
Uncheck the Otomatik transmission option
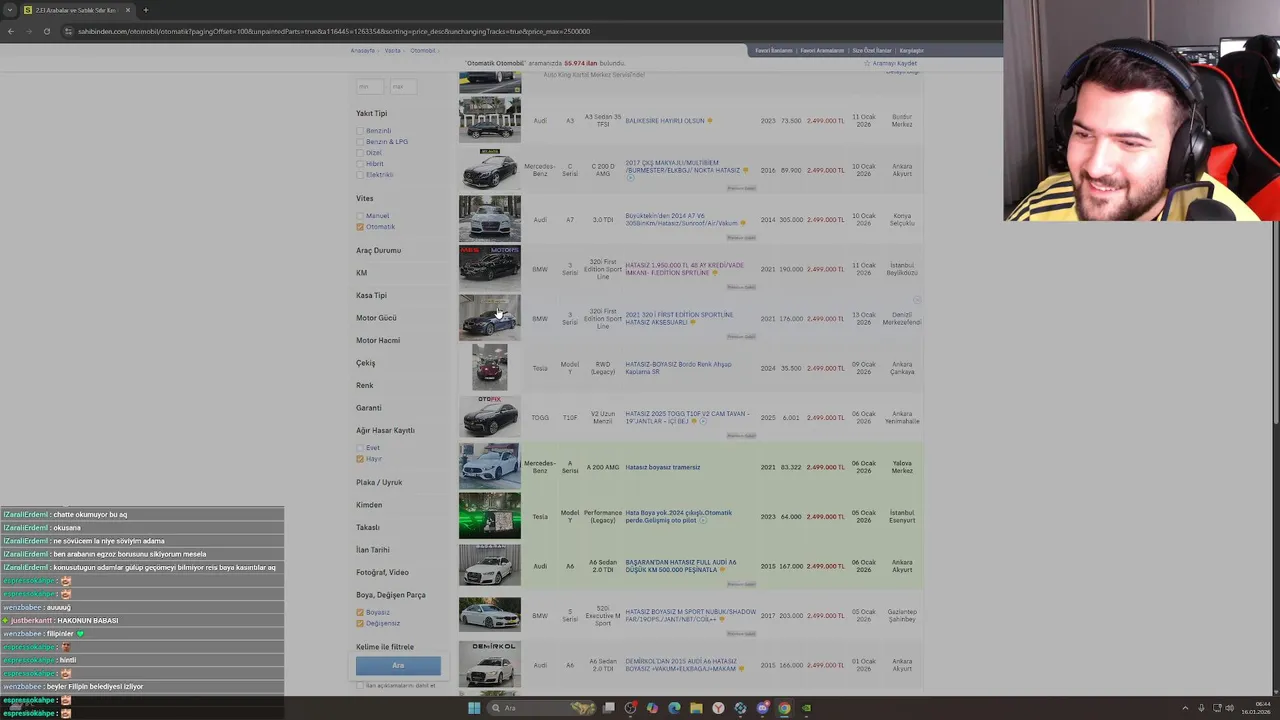[360, 227]
